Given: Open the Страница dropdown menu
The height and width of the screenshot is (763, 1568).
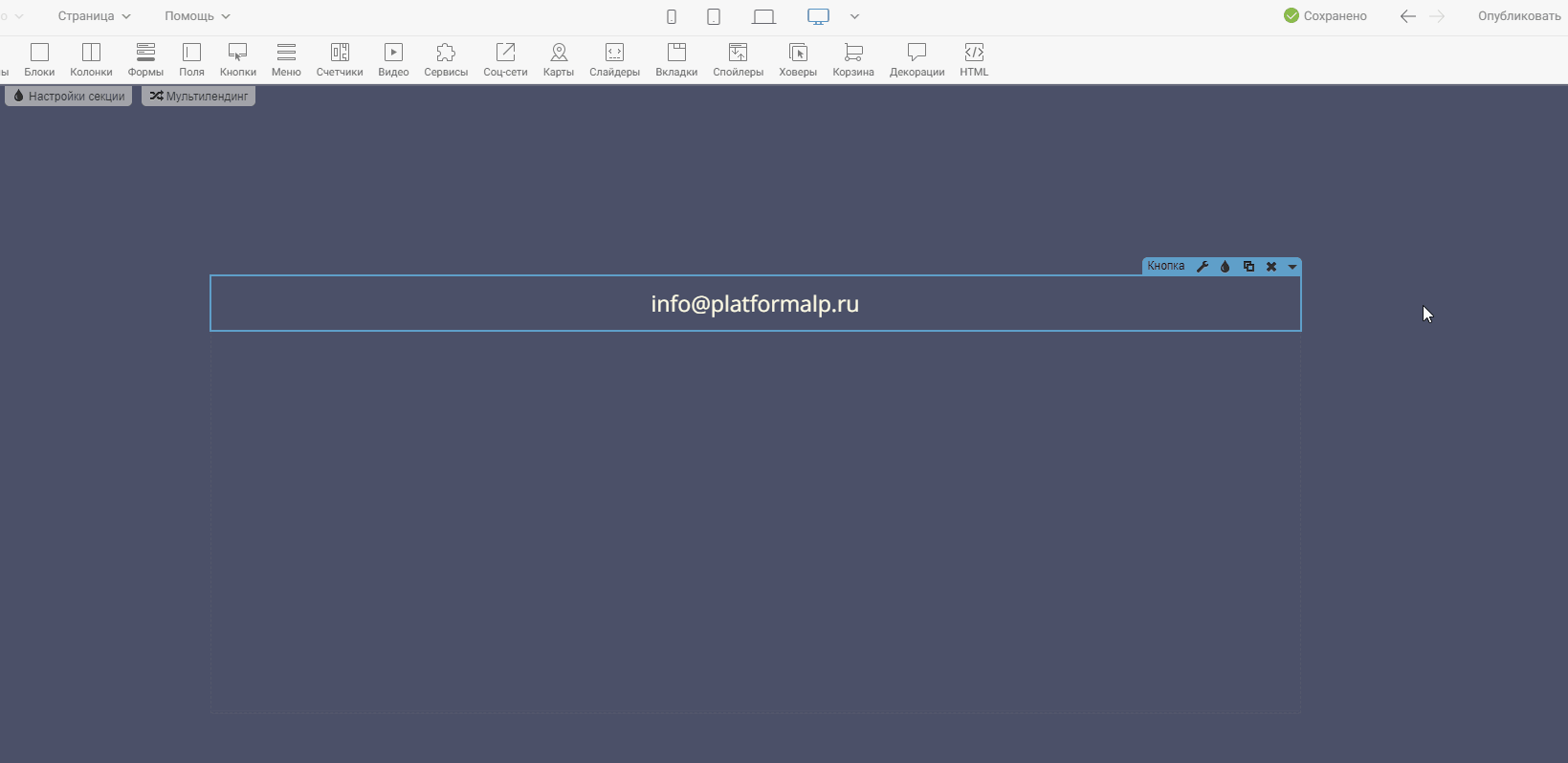Looking at the screenshot, I should coord(94,16).
